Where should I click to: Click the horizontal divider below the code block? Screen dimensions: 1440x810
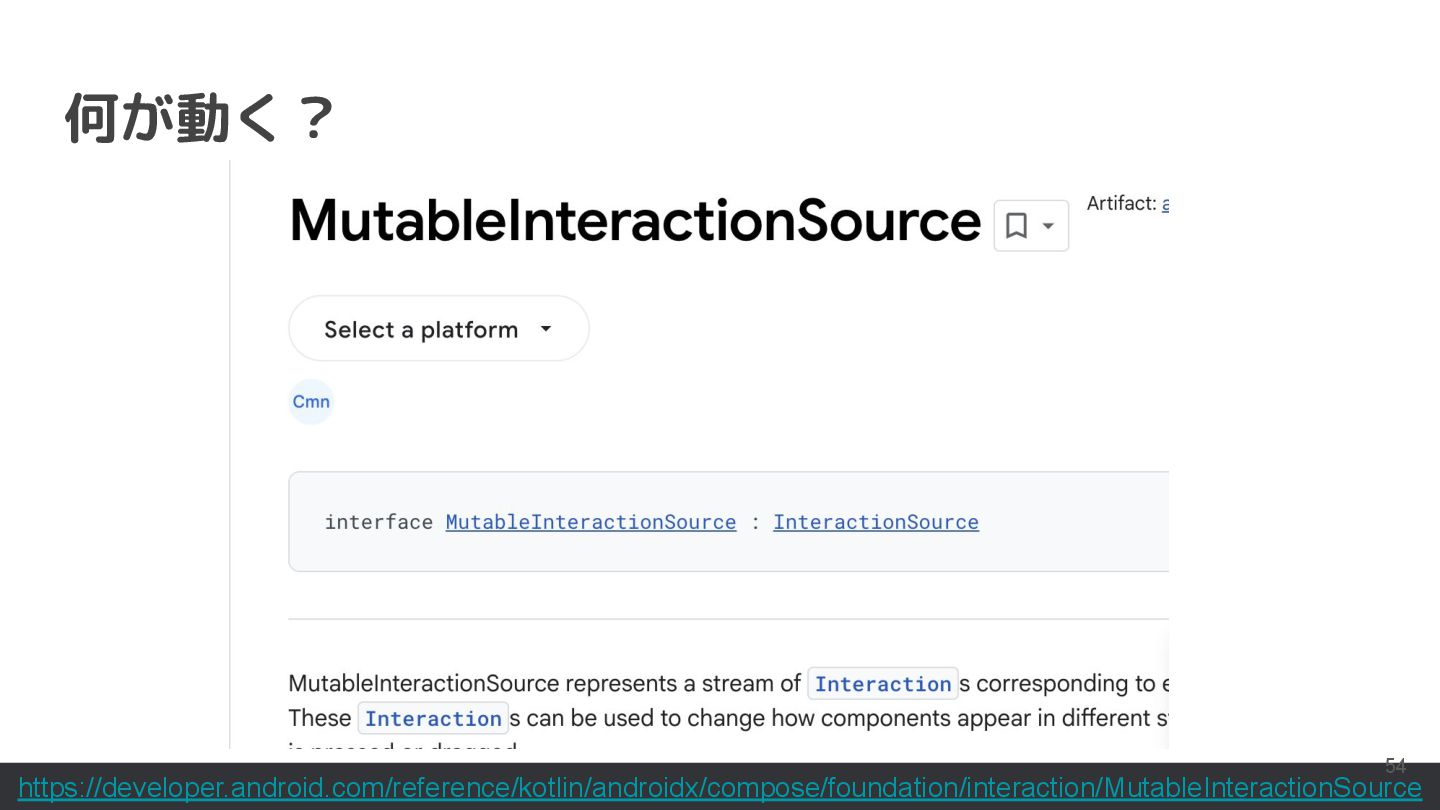728,619
